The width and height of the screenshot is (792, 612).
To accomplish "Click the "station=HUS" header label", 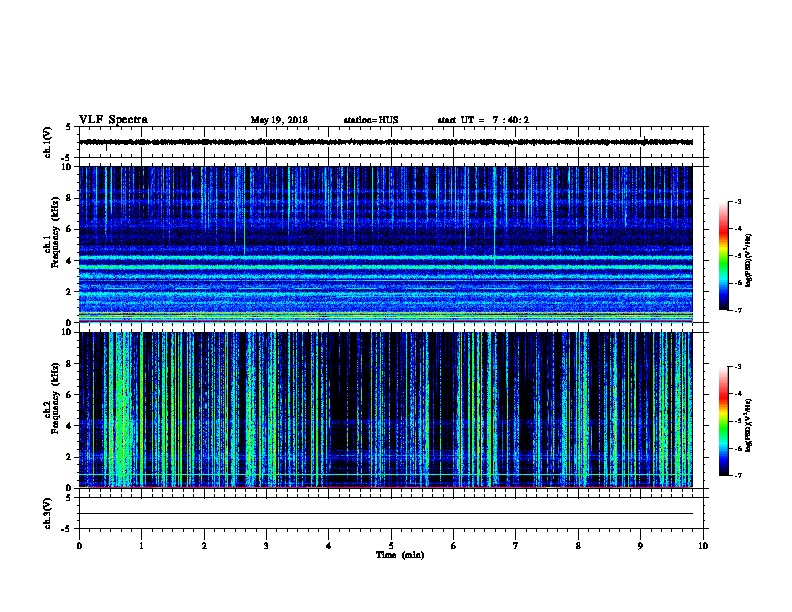I will coord(371,120).
